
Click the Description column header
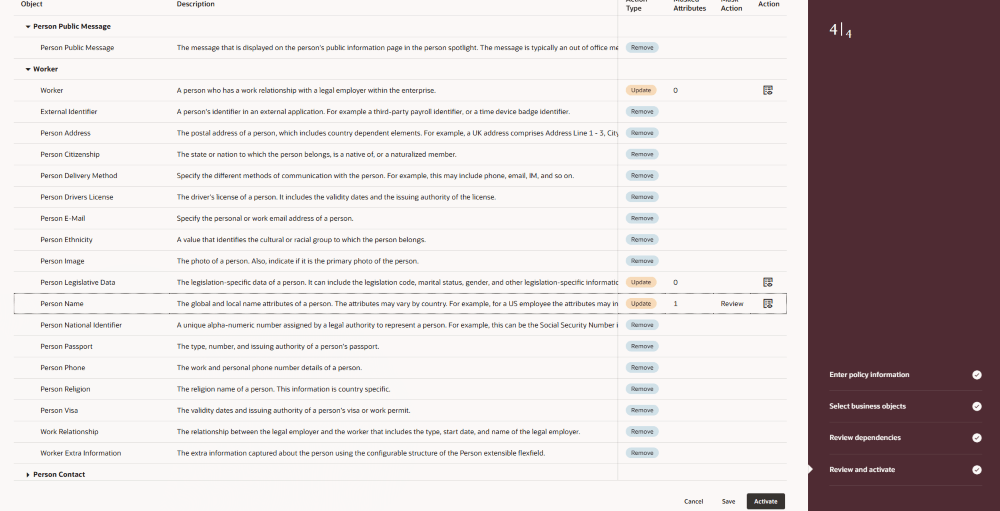pos(195,4)
